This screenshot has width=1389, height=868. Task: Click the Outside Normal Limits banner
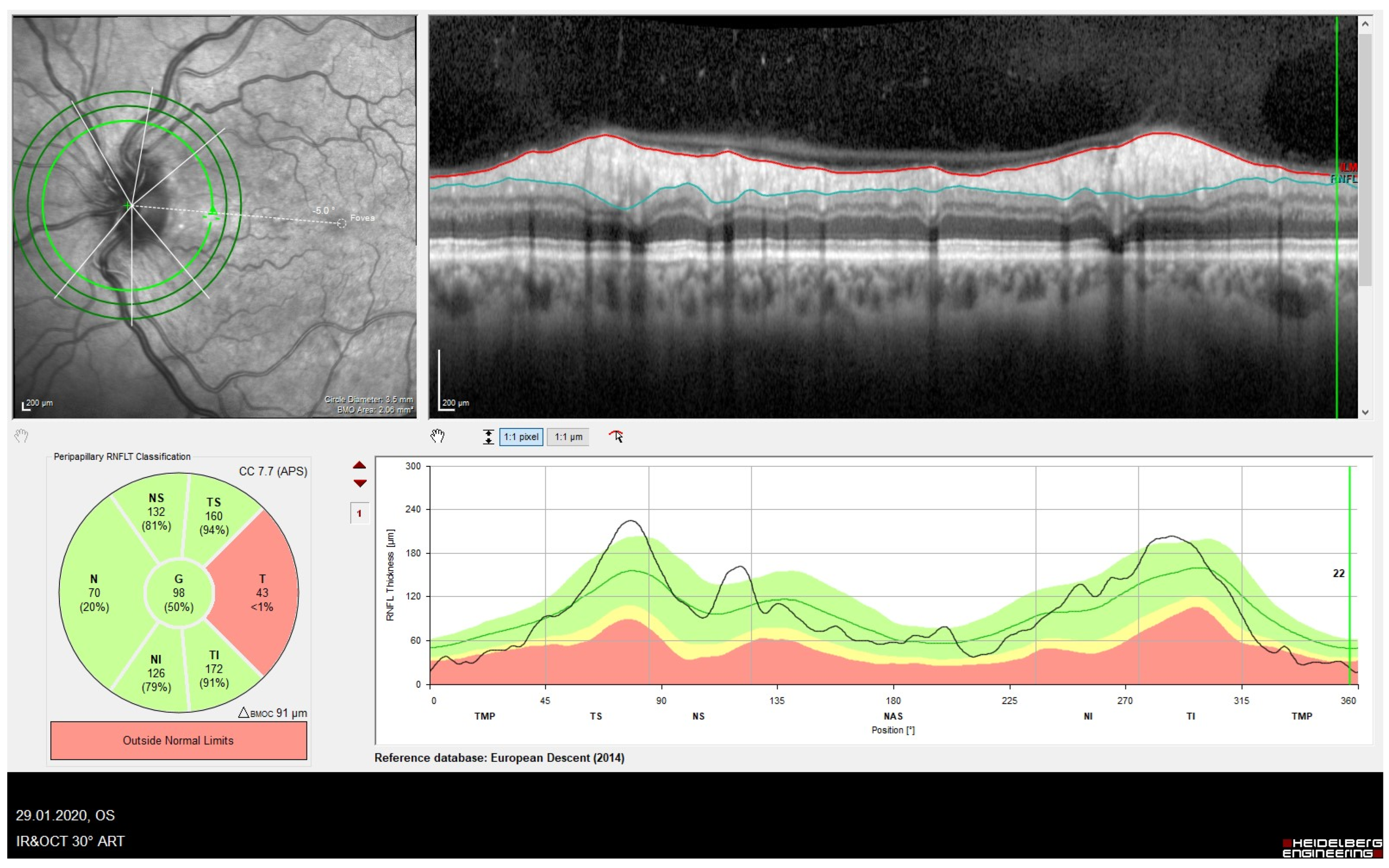179,741
